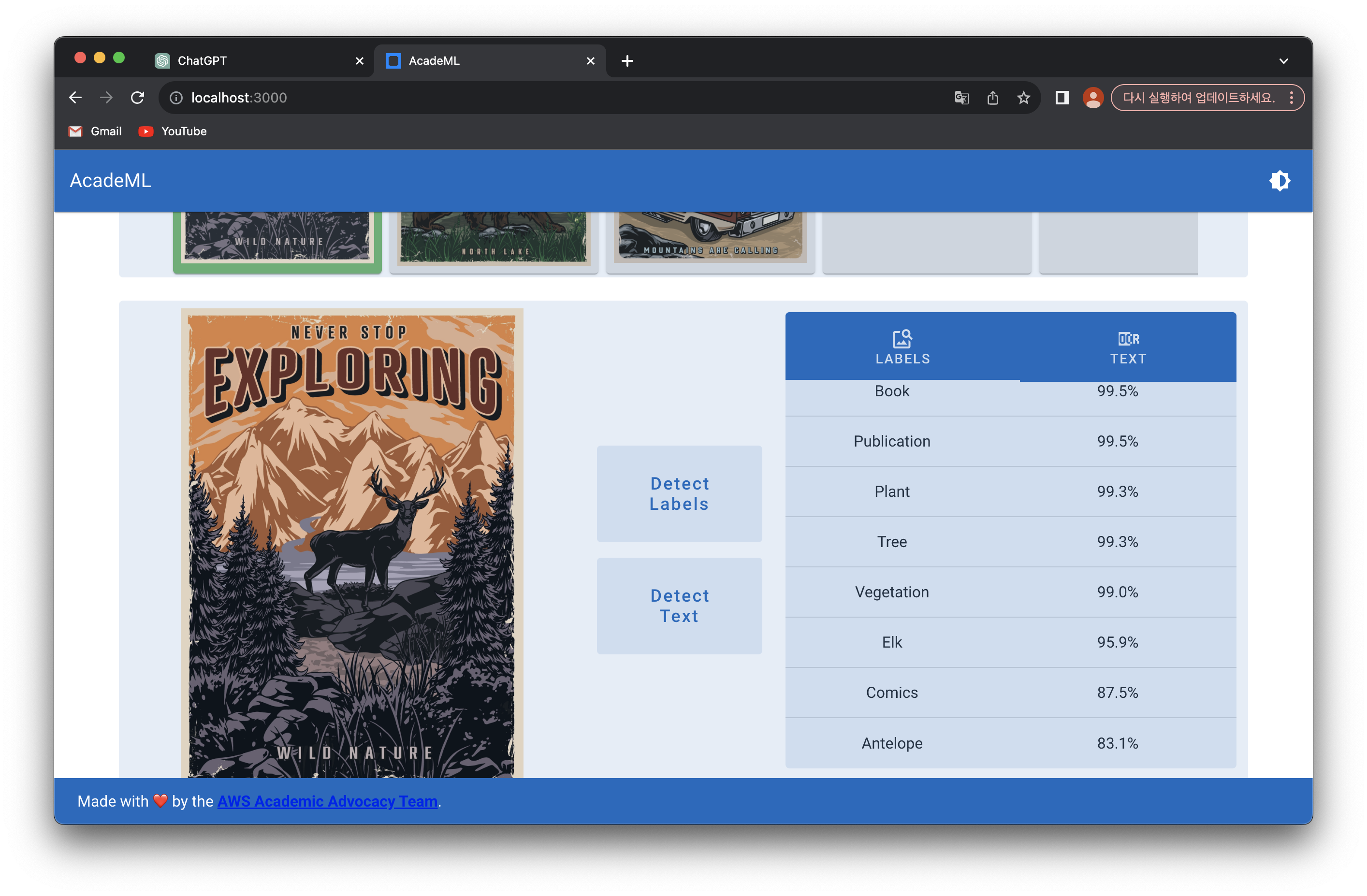
Task: Open the Gmail bookmark
Action: pyautogui.click(x=95, y=131)
